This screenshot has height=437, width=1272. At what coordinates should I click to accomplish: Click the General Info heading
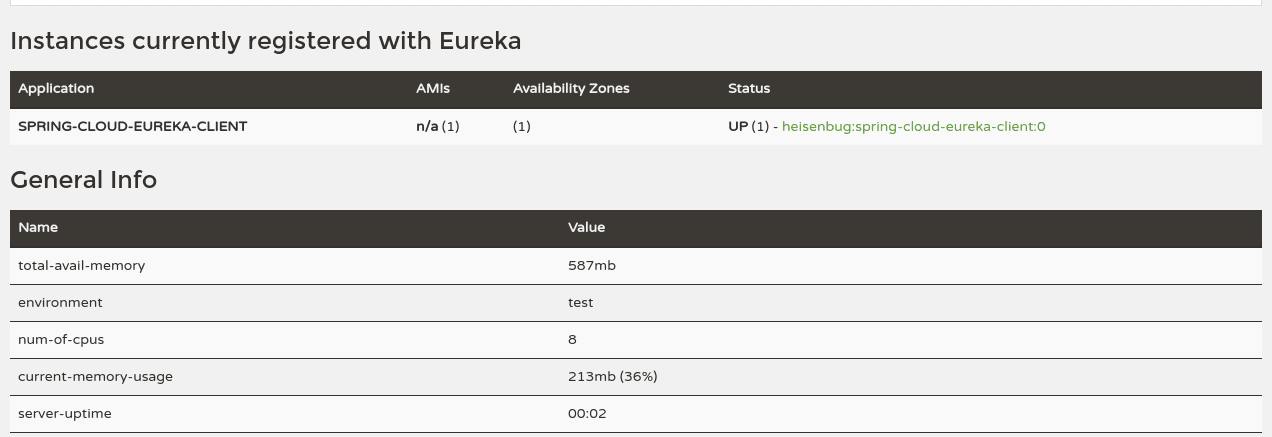[83, 180]
